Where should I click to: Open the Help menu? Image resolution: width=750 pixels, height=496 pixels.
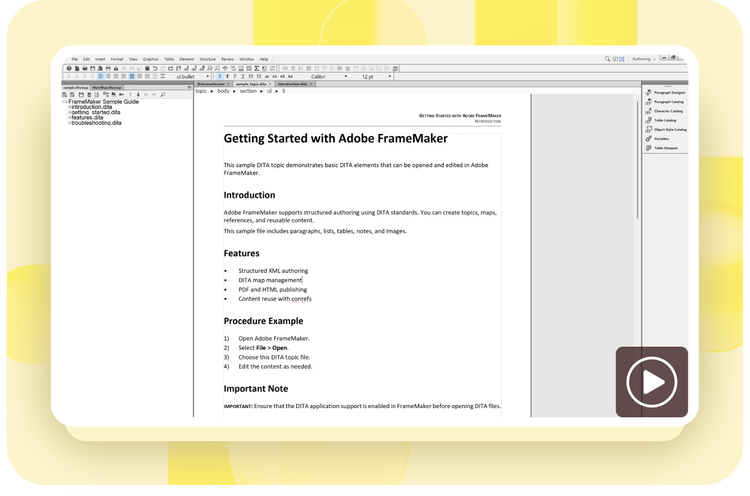(264, 59)
